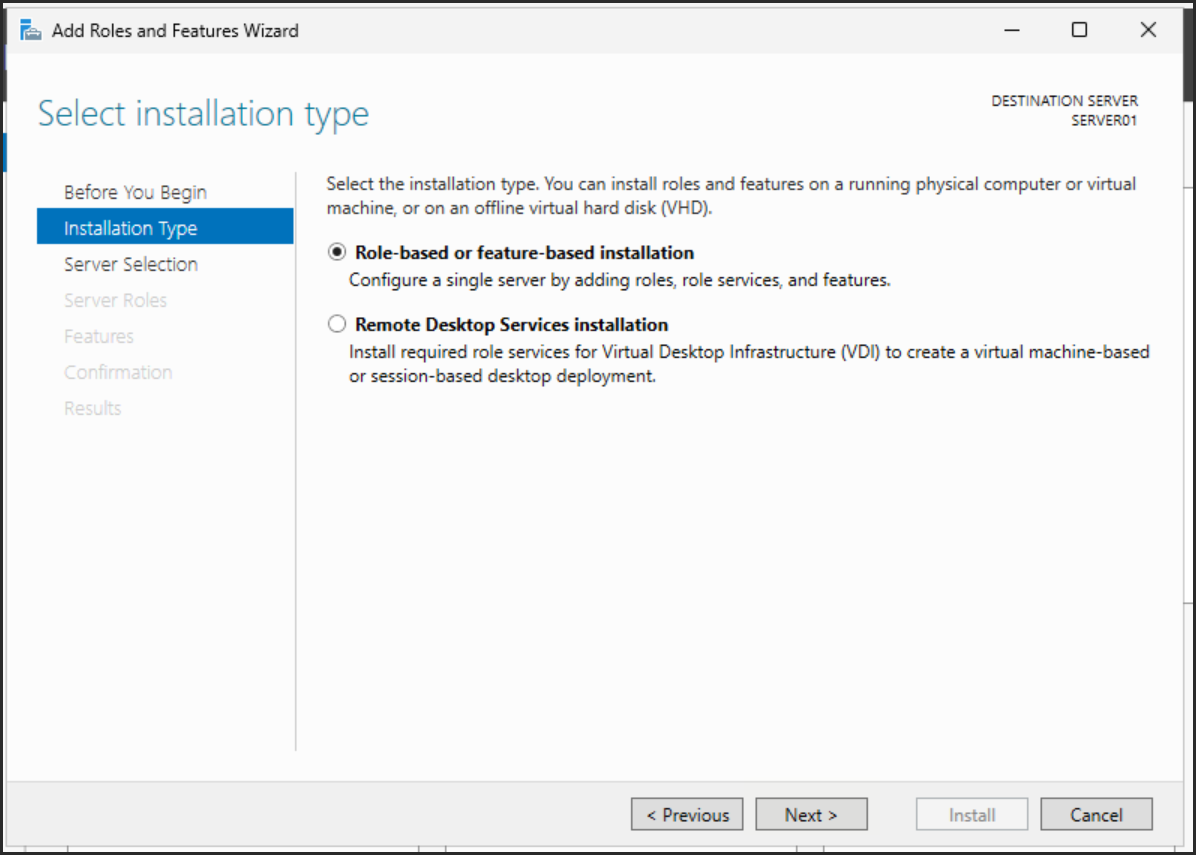Click the greyed-out Install button
The width and height of the screenshot is (1196, 855).
point(972,815)
